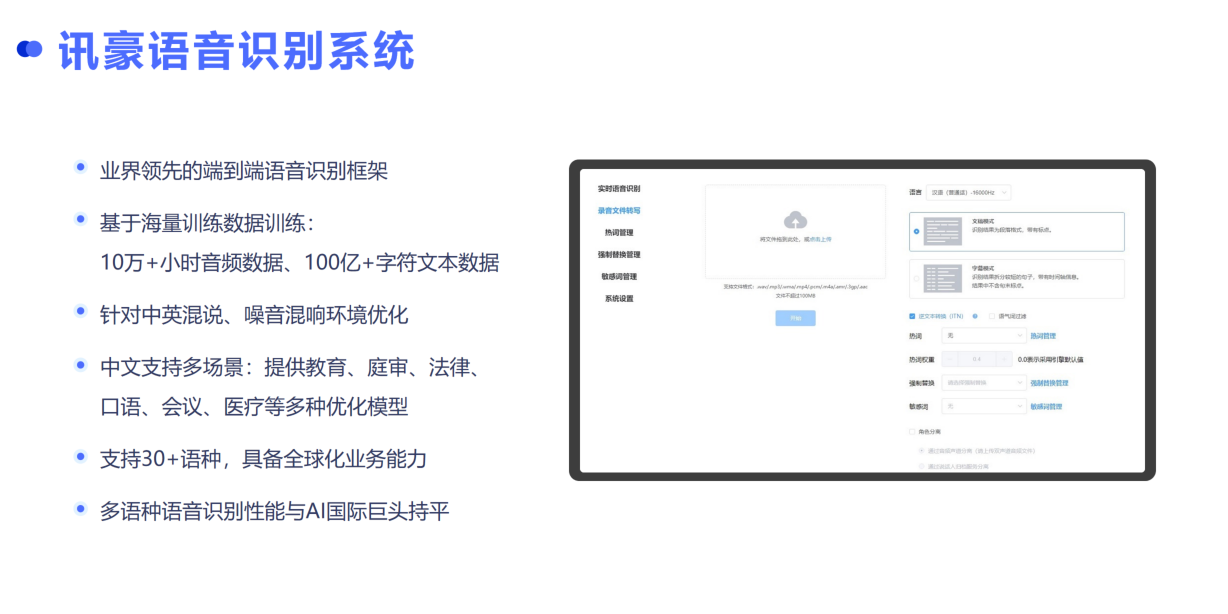1228x614 pixels.
Task: Click the text 针对中英混说、噪音混响环境优化
Action: coord(255,315)
